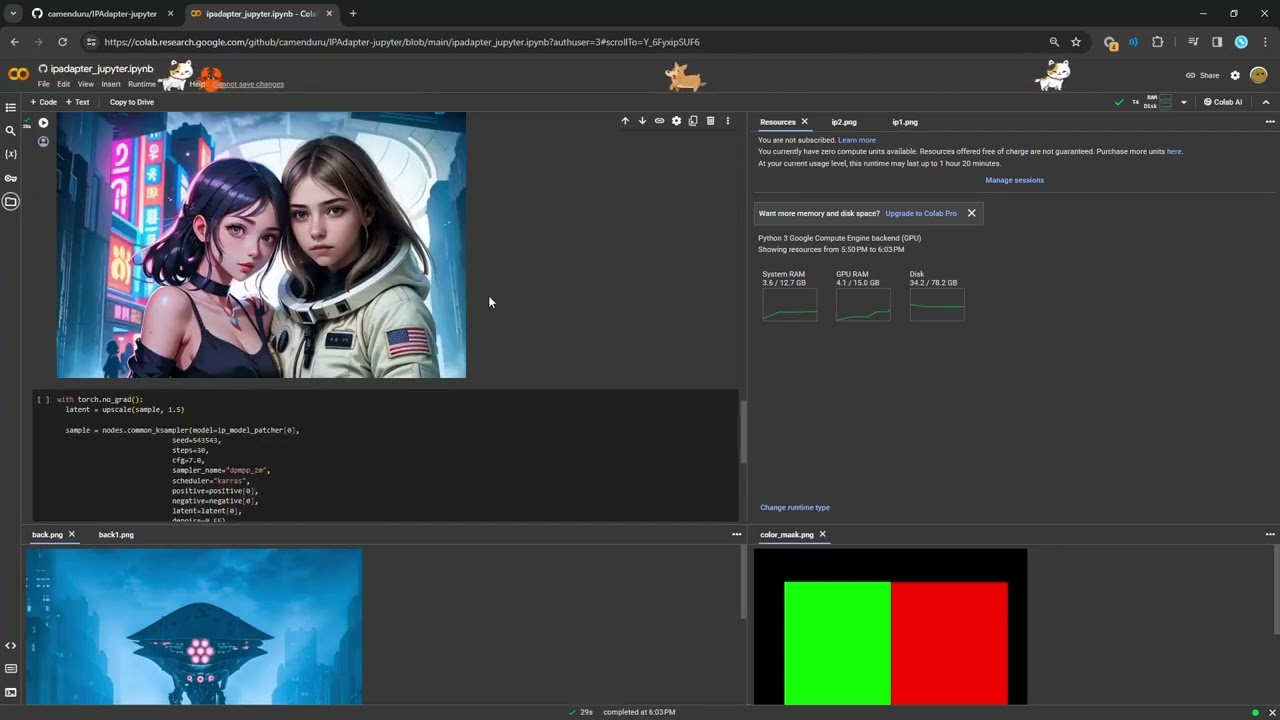The width and height of the screenshot is (1280, 720).
Task: Open code snippets panel in sidebar
Action: (x=11, y=646)
